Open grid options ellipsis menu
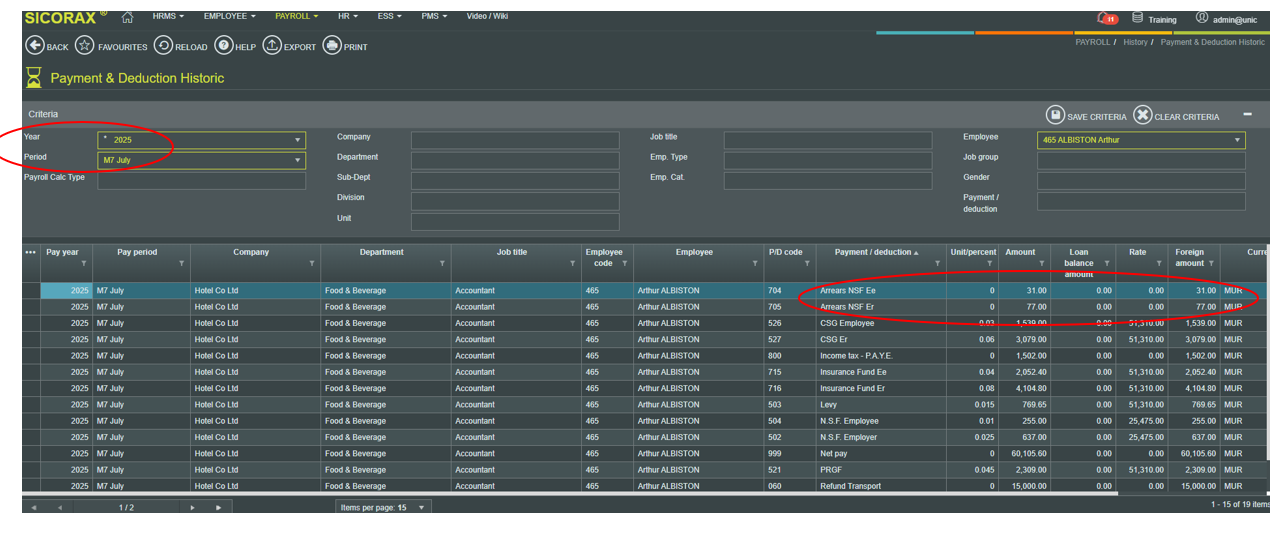Image resolution: width=1277 pixels, height=542 pixels. click(x=31, y=252)
